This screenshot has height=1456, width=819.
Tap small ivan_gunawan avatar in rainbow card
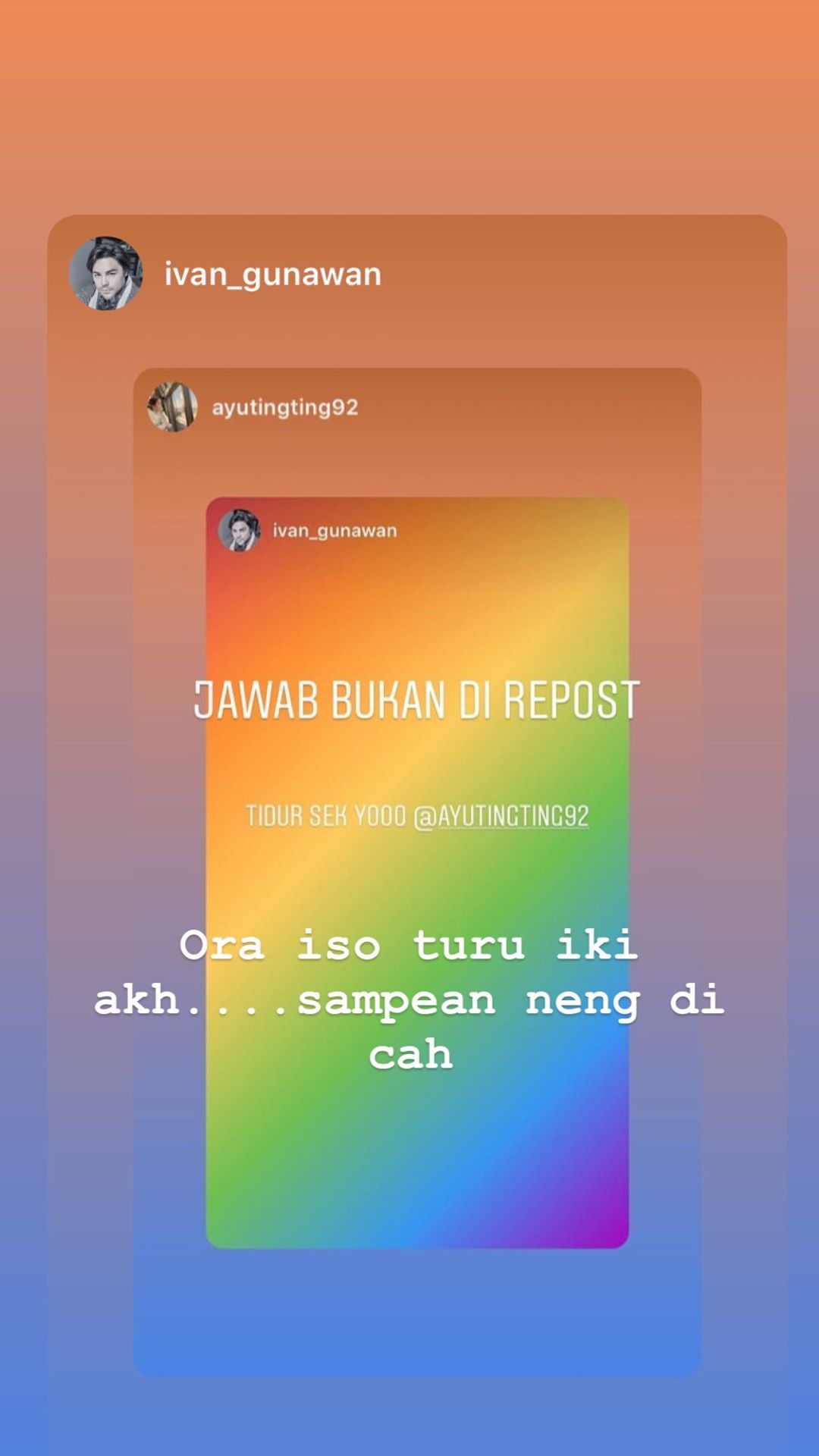pyautogui.click(x=239, y=530)
